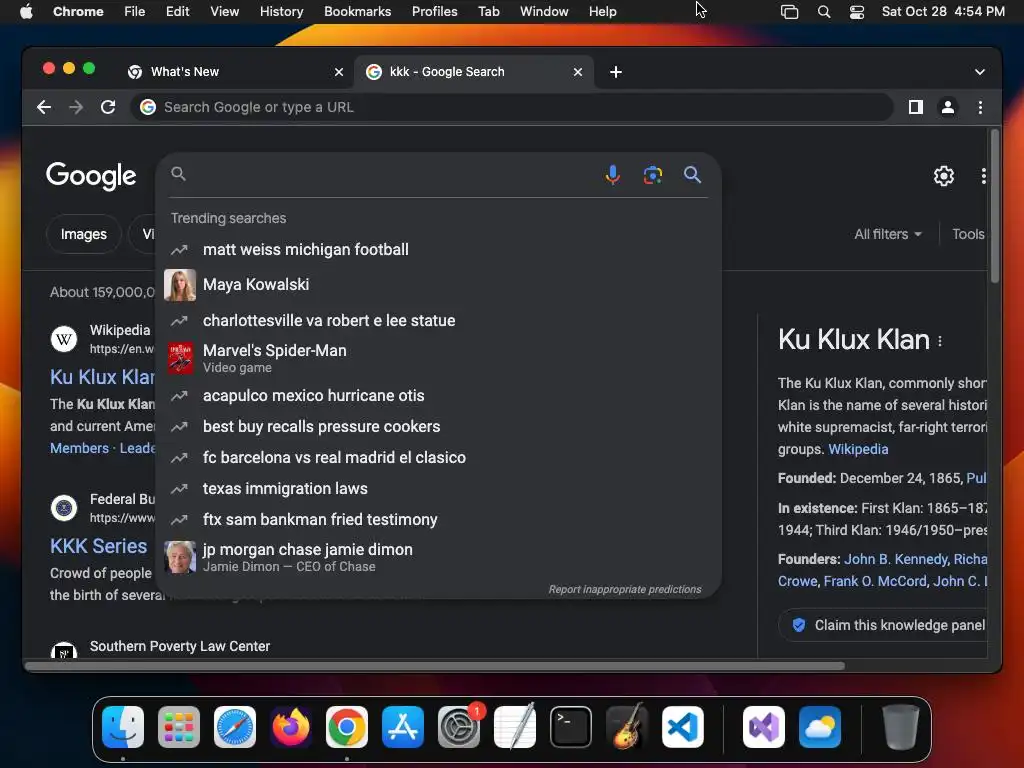Select Marvel's Spider-Man video game suggestion
This screenshot has width=1024, height=768.
point(438,359)
